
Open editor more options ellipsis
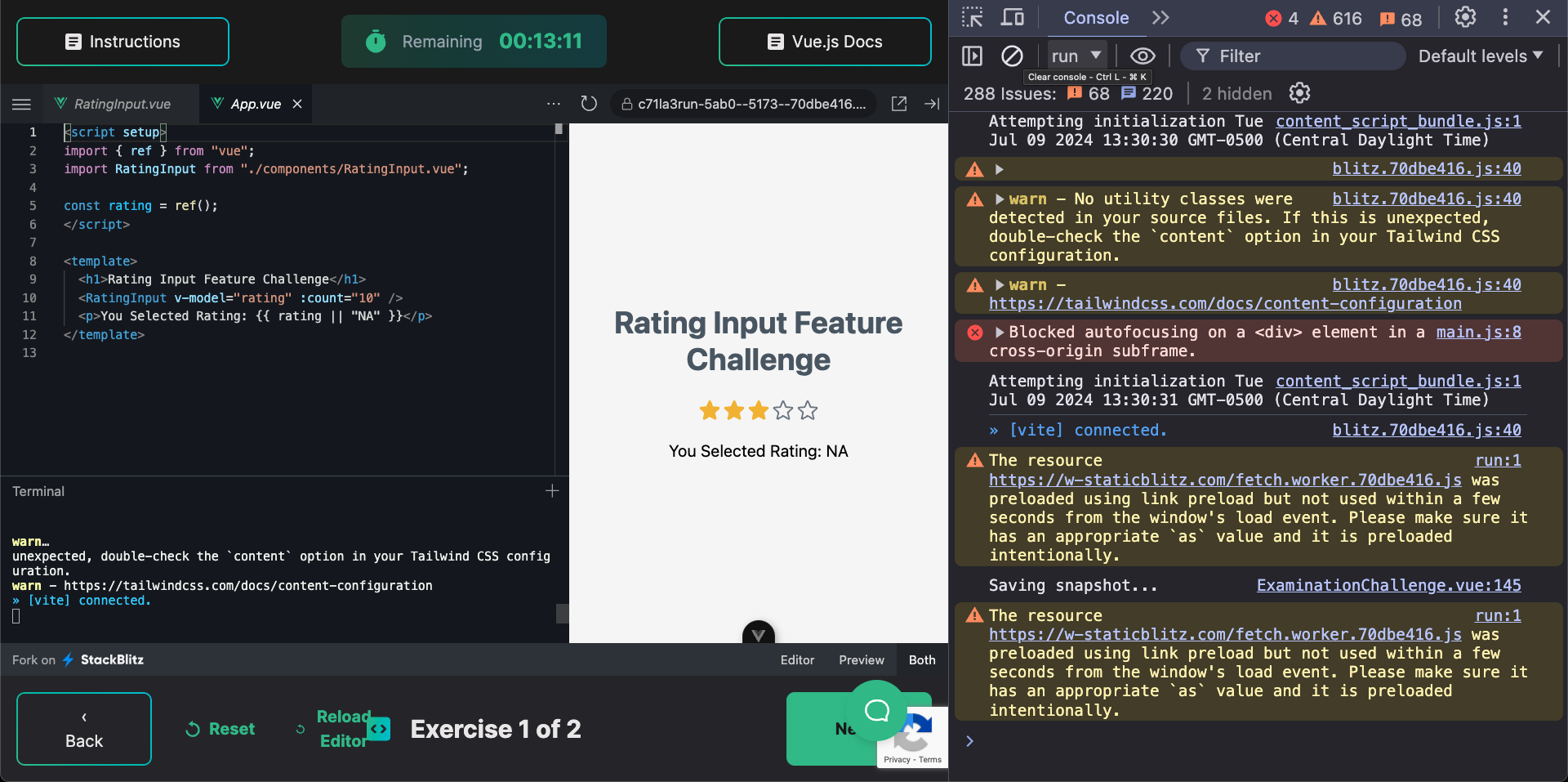click(x=554, y=104)
